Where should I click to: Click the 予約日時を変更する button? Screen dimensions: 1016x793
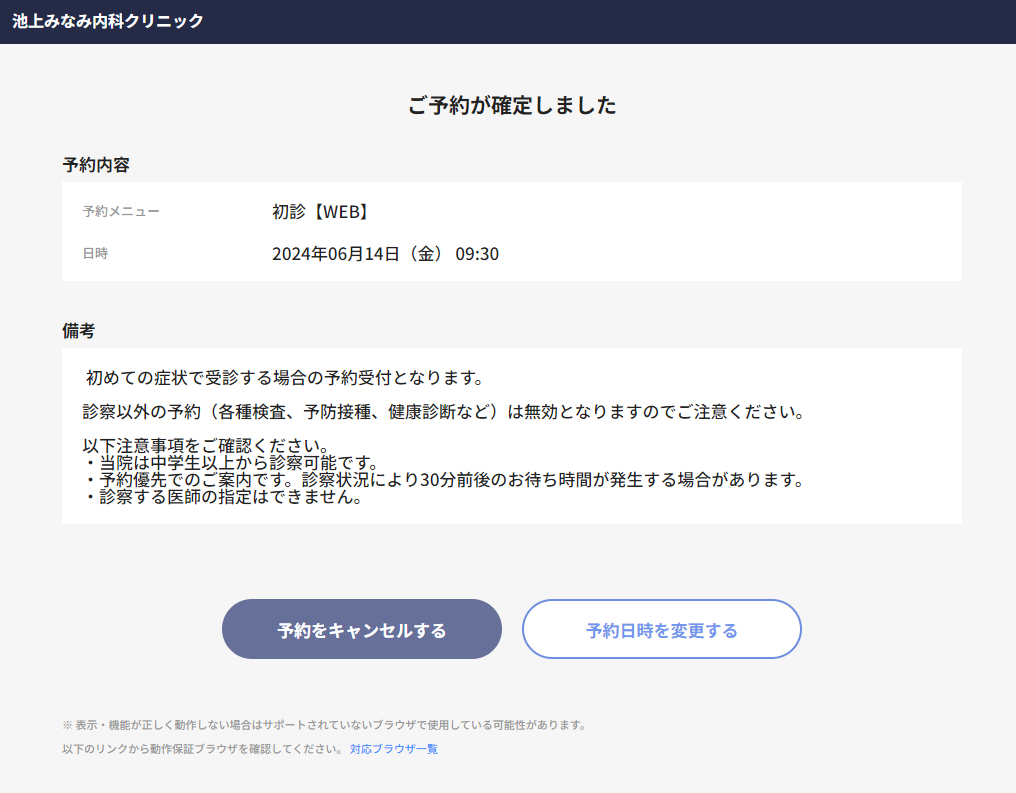click(x=662, y=629)
